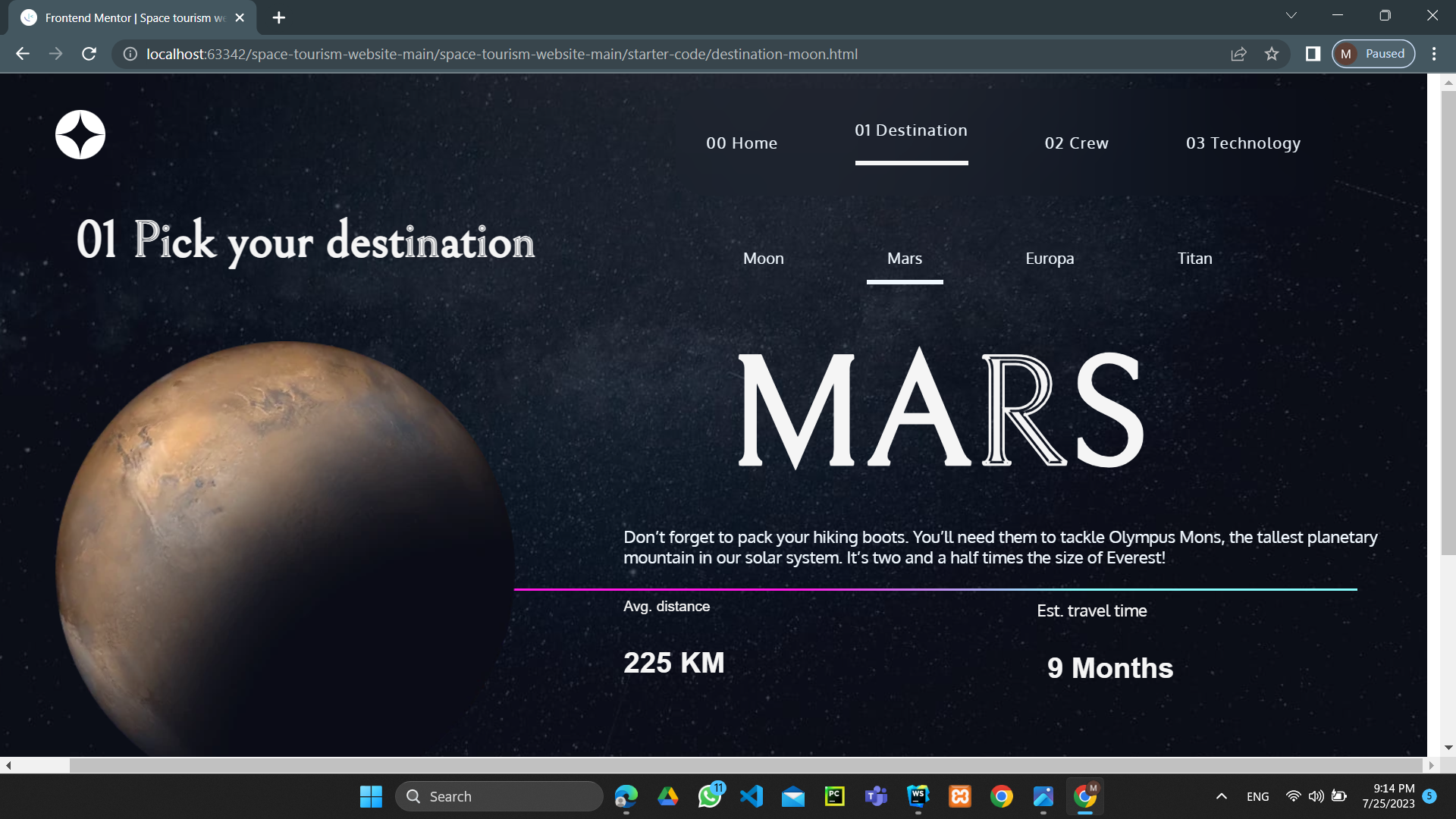Open the volume control in the system tray
Viewport: 1456px width, 819px height.
[1316, 796]
